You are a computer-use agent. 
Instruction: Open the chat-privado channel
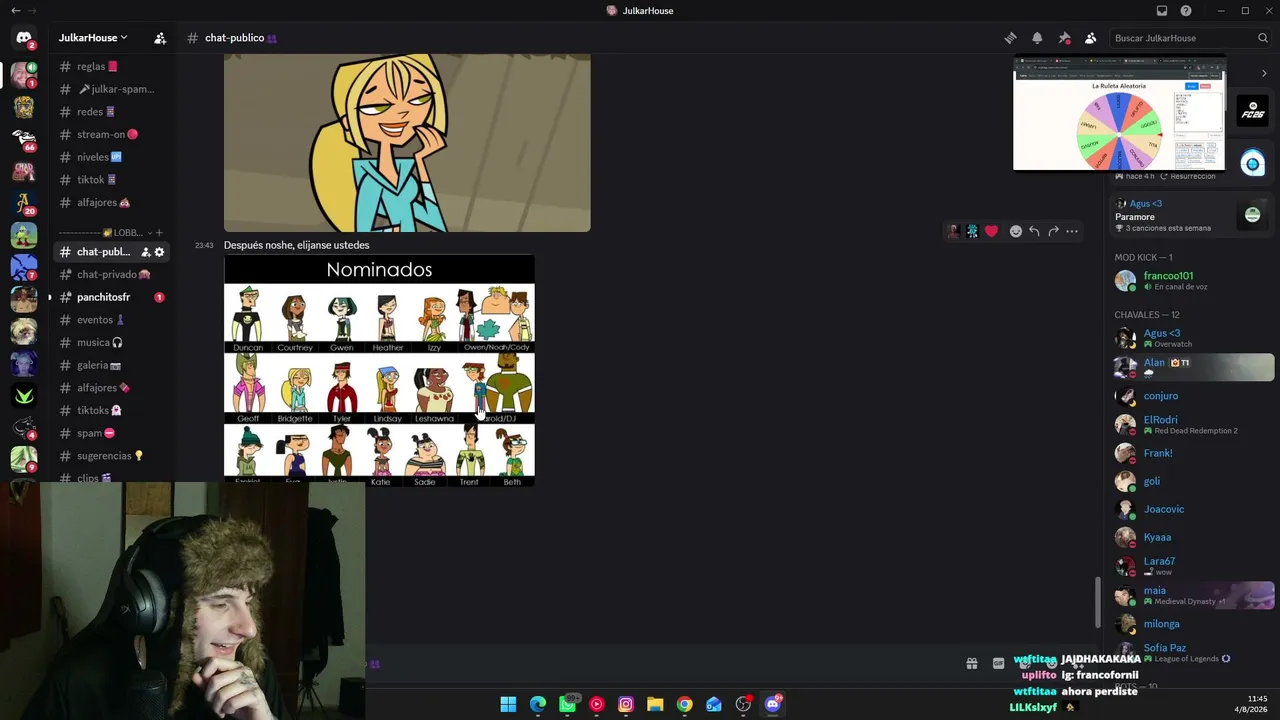coord(110,275)
